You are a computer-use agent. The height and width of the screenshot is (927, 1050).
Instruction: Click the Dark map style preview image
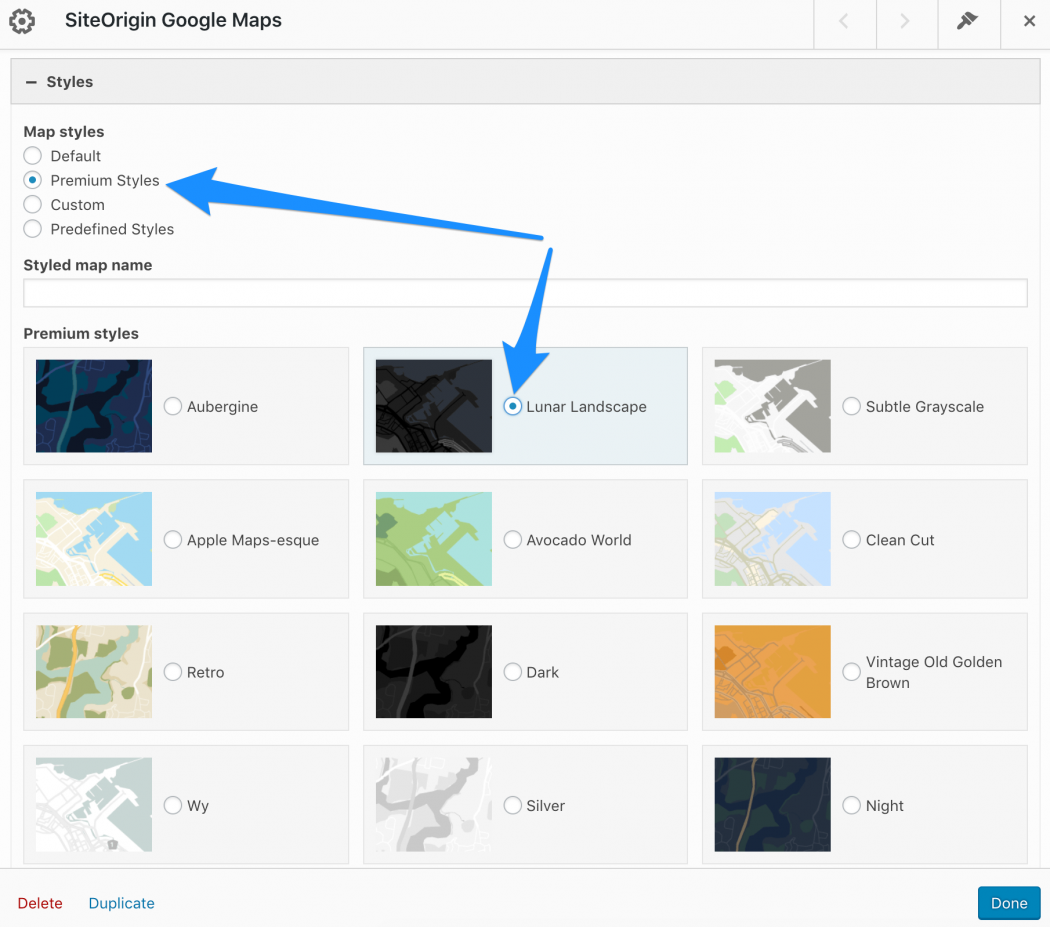point(433,671)
